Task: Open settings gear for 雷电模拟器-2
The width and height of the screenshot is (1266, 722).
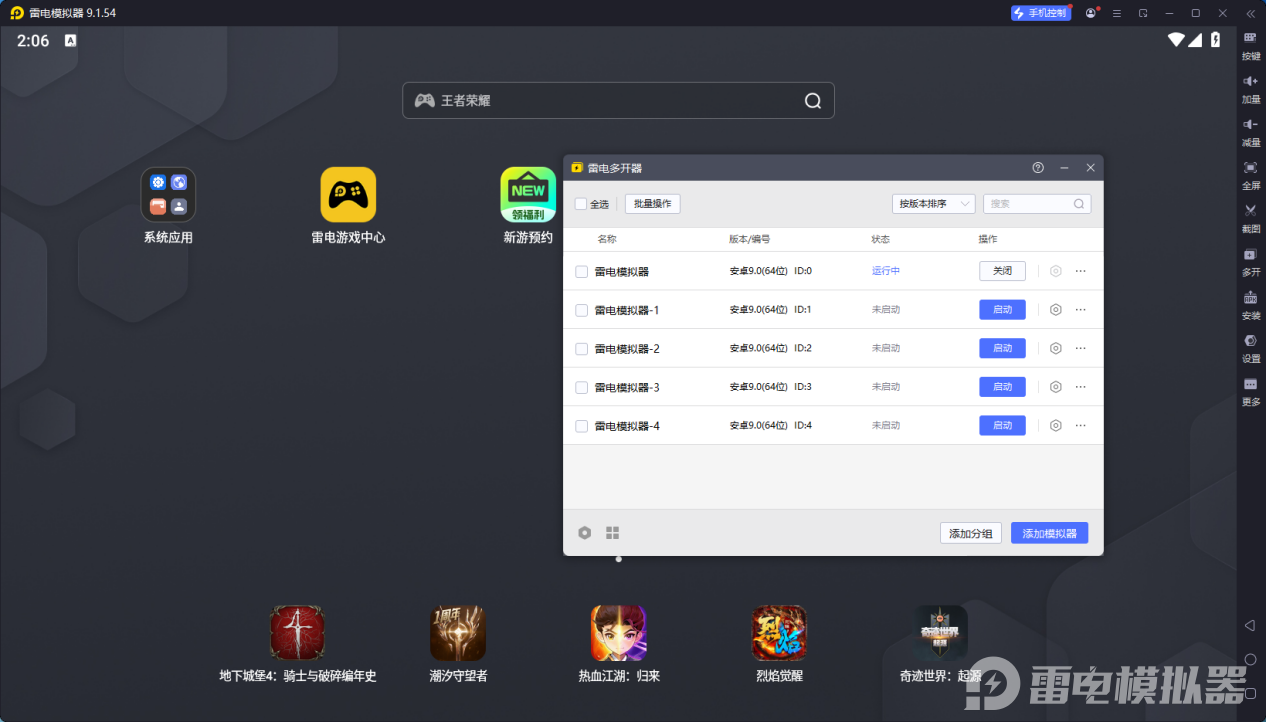Action: pos(1055,348)
